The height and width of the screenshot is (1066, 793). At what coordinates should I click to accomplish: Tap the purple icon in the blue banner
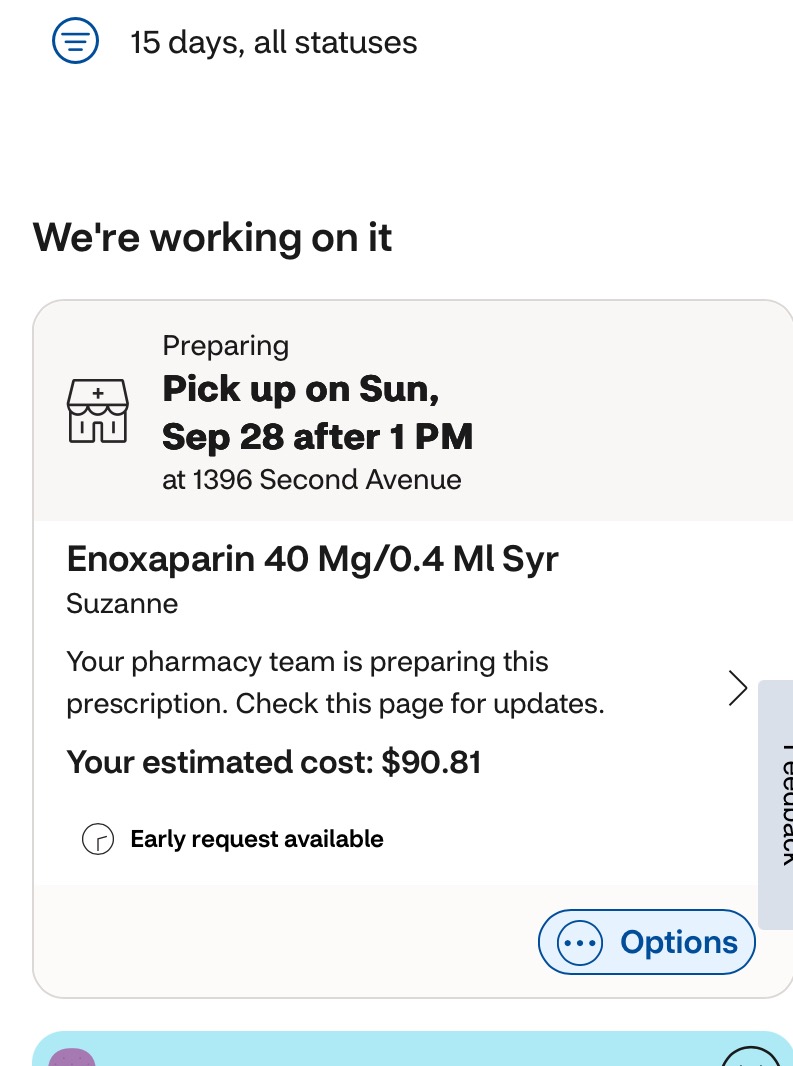coord(72,1056)
